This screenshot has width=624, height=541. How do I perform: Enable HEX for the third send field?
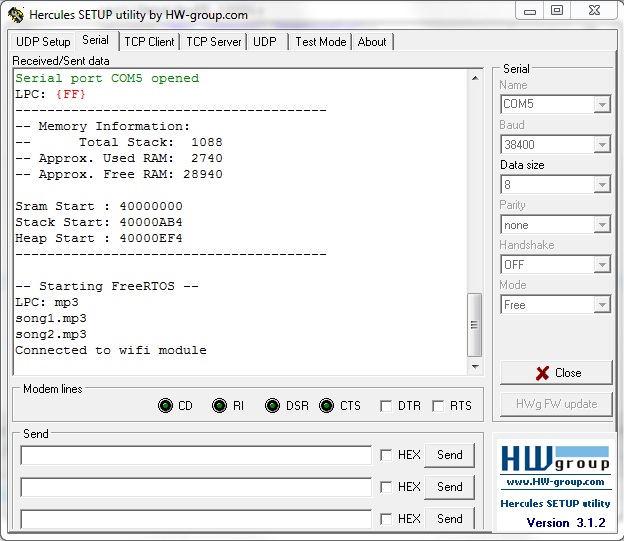pyautogui.click(x=386, y=519)
